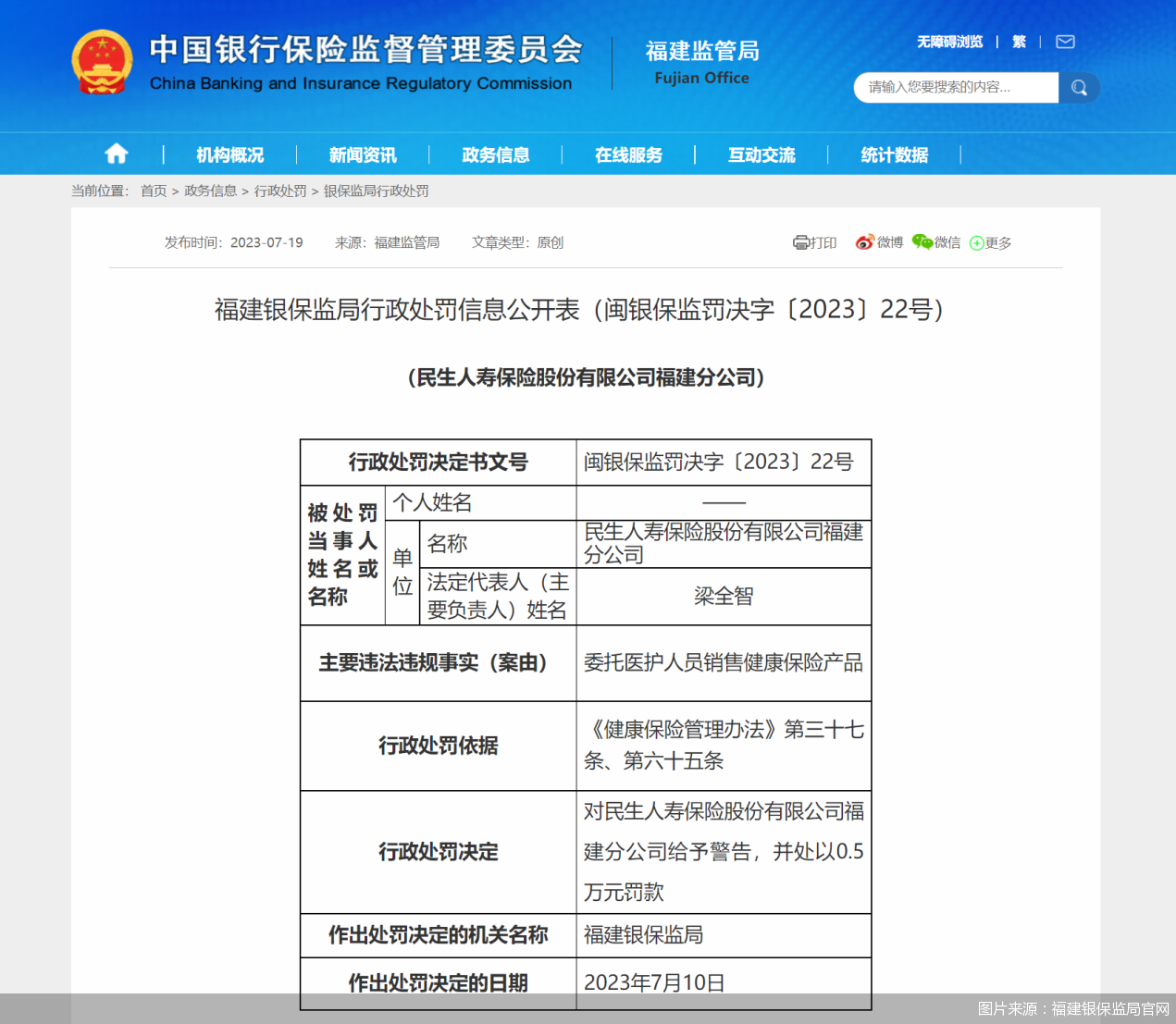Click the decision date 2023年7月10日
Screen dimensions: 1176x1024
pyautogui.click(x=724, y=982)
